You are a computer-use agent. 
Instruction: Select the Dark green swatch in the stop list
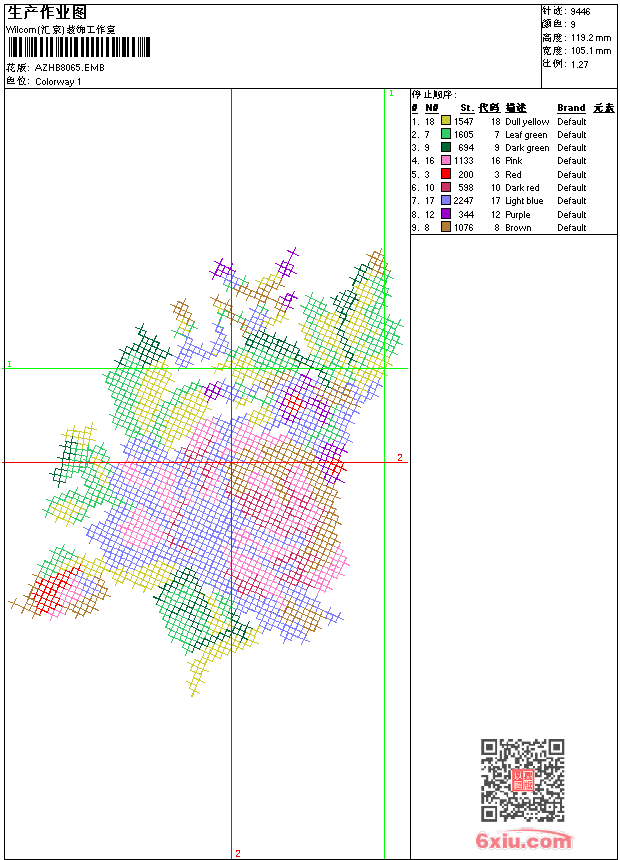(x=446, y=147)
